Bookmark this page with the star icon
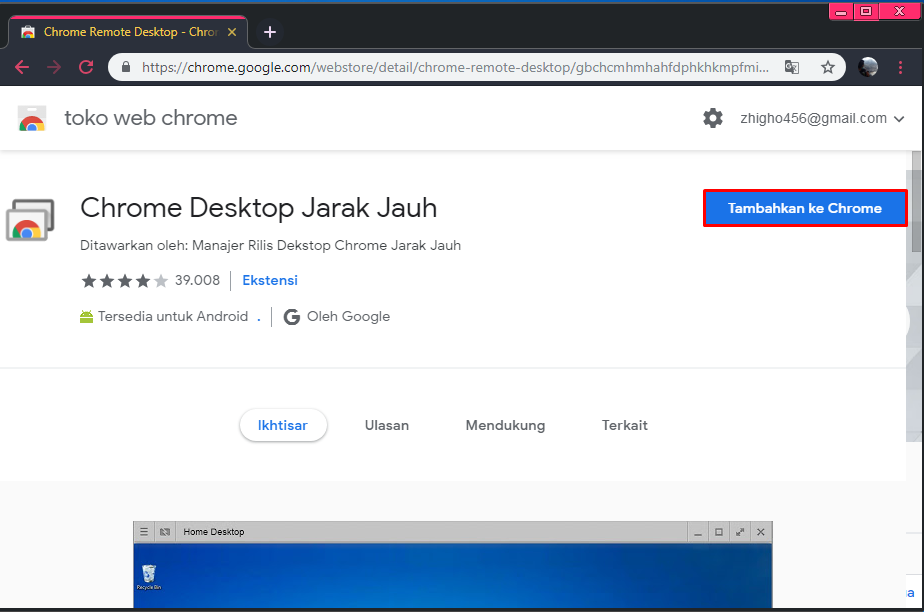Viewport: 924px width, 612px height. pos(828,67)
